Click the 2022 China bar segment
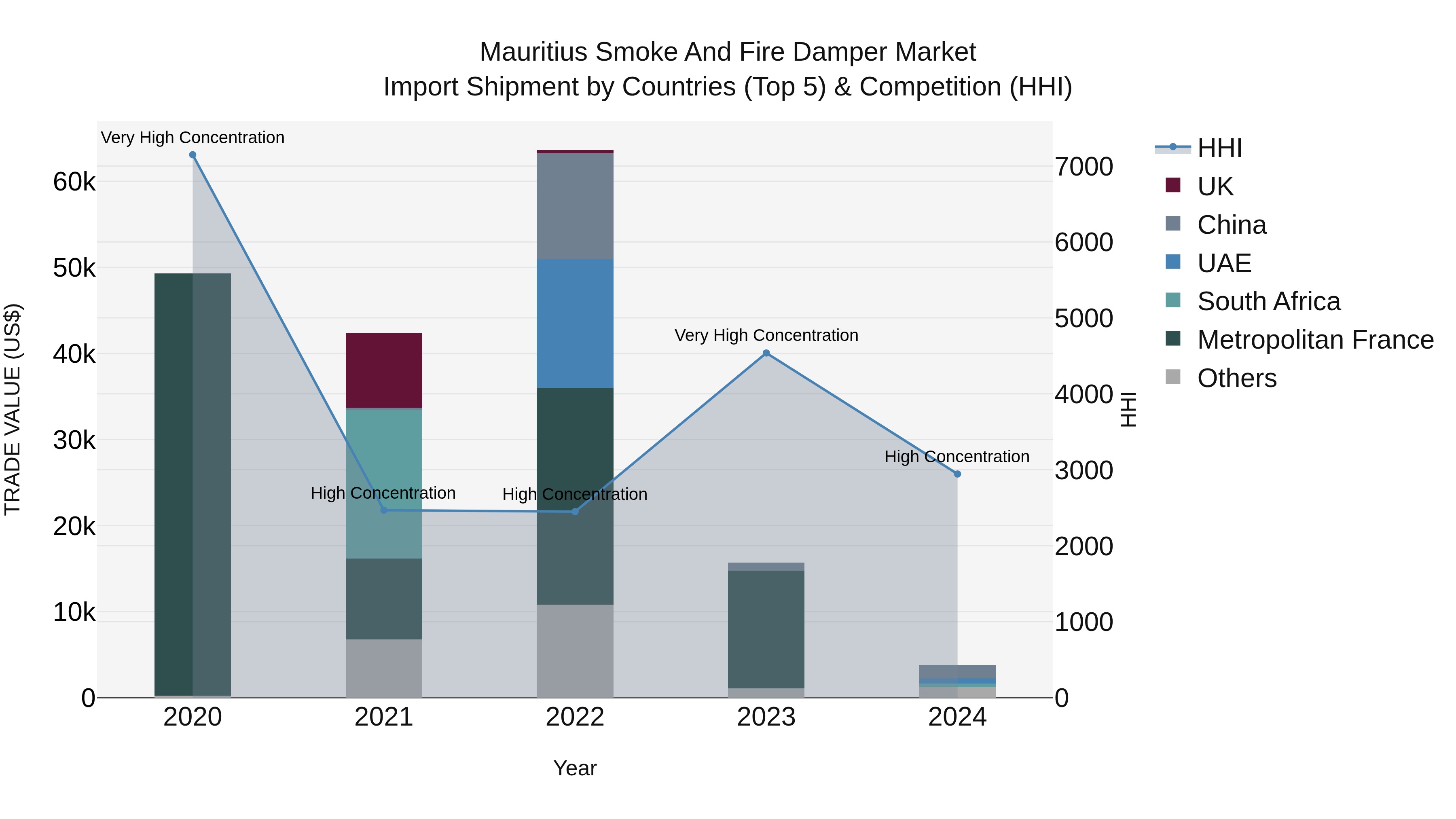 coord(575,206)
